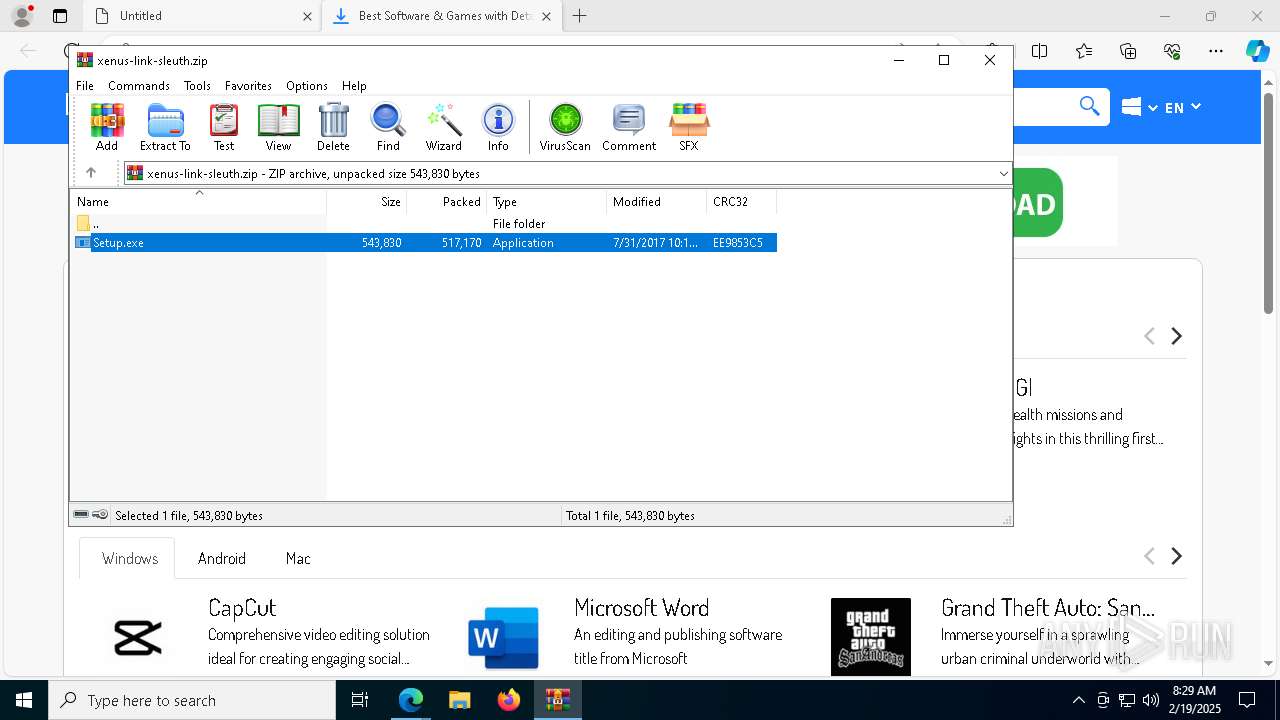The width and height of the screenshot is (1280, 720).
Task: Open the Windows Start menu
Action: [x=24, y=700]
